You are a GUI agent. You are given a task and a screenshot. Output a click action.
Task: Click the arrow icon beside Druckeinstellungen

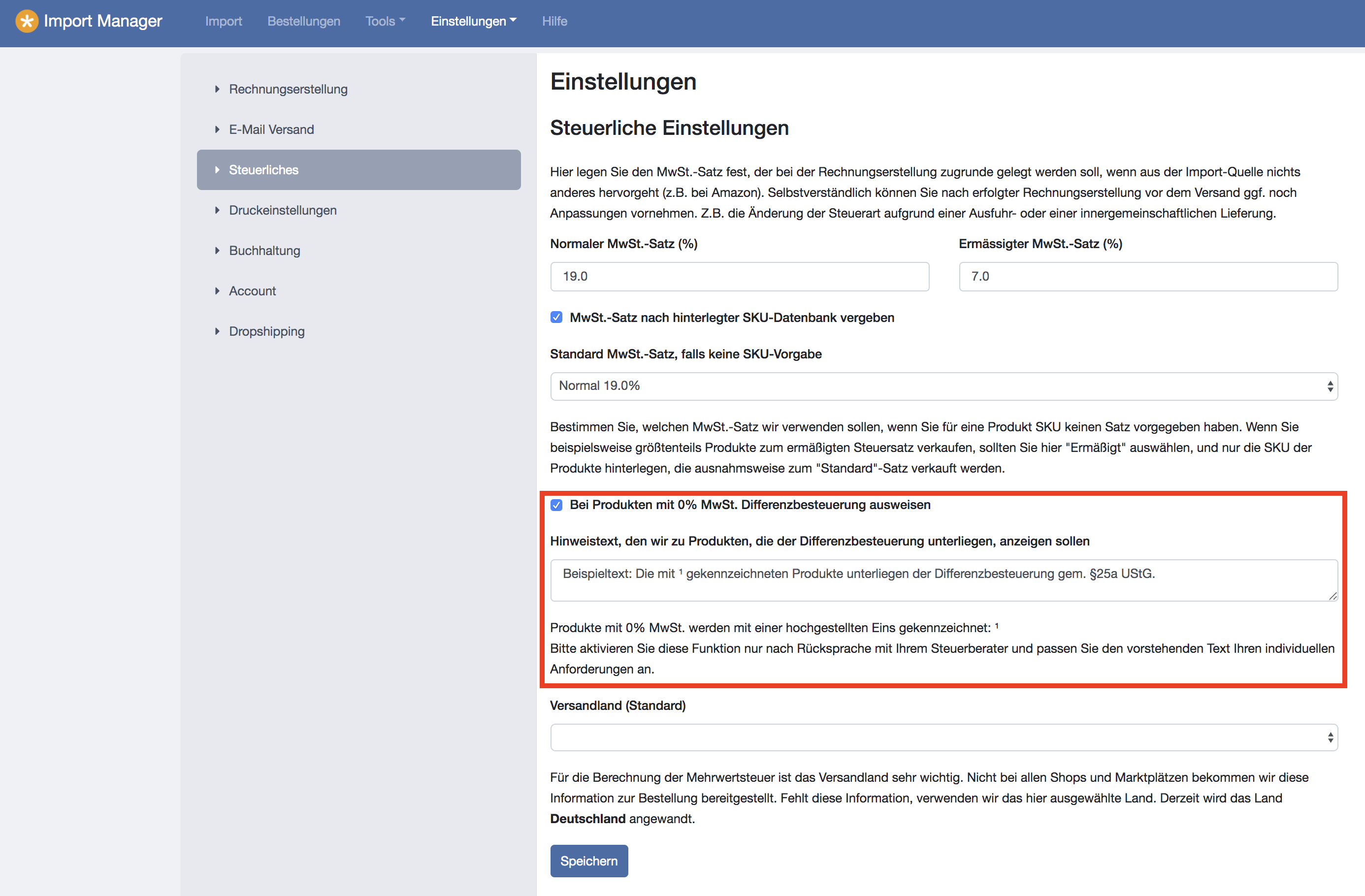coord(217,210)
